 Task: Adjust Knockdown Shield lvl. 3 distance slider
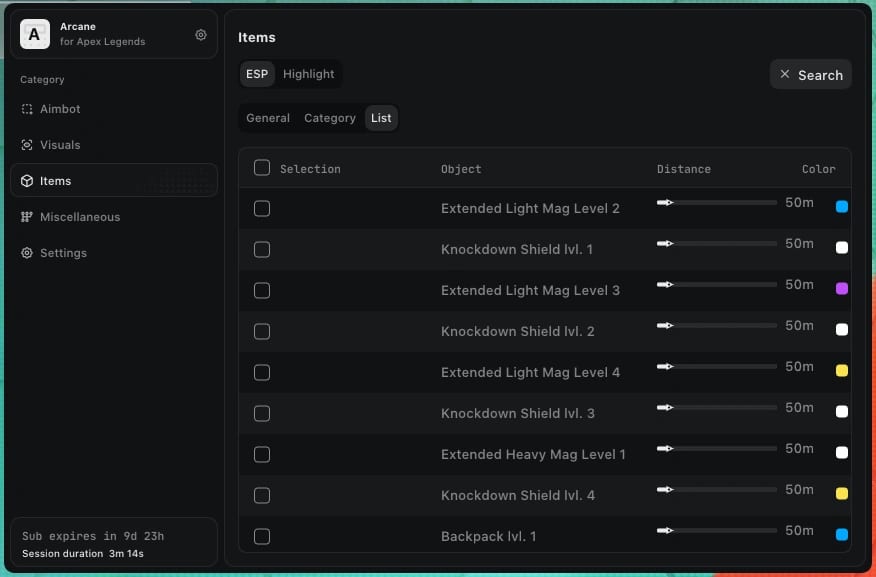click(x=717, y=408)
